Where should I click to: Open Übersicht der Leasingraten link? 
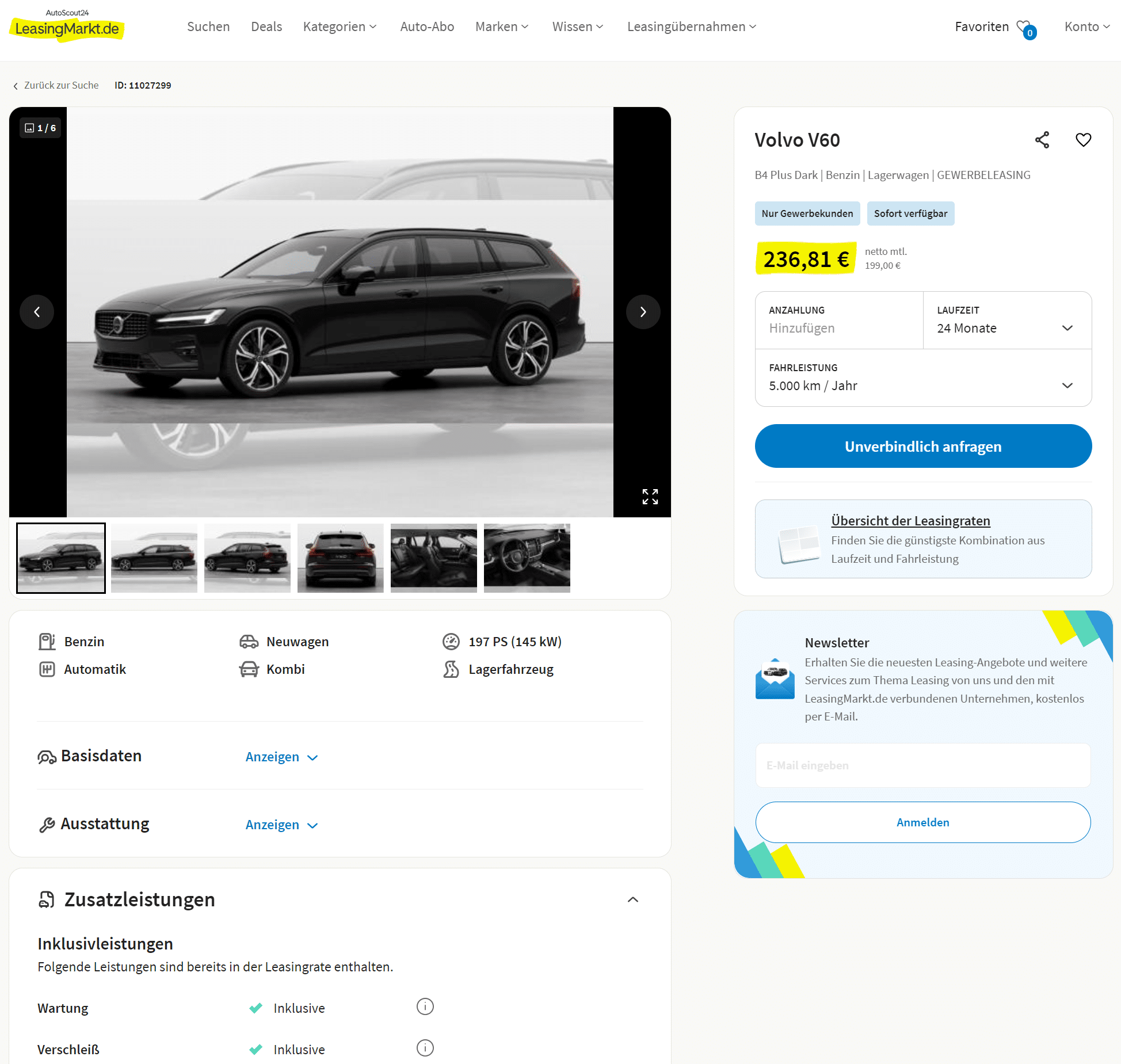[910, 521]
